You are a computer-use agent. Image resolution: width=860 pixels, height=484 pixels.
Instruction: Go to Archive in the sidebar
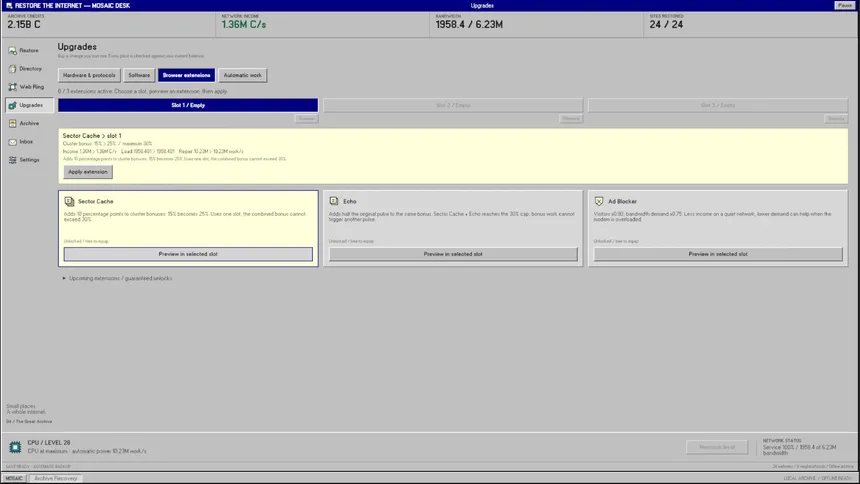[x=29, y=123]
